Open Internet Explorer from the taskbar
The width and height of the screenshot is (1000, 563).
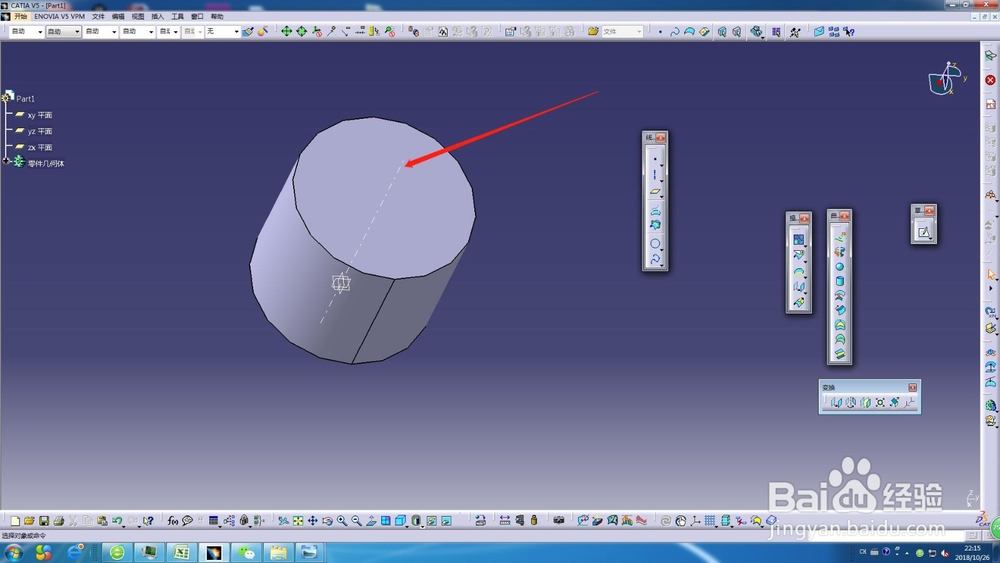(75, 552)
